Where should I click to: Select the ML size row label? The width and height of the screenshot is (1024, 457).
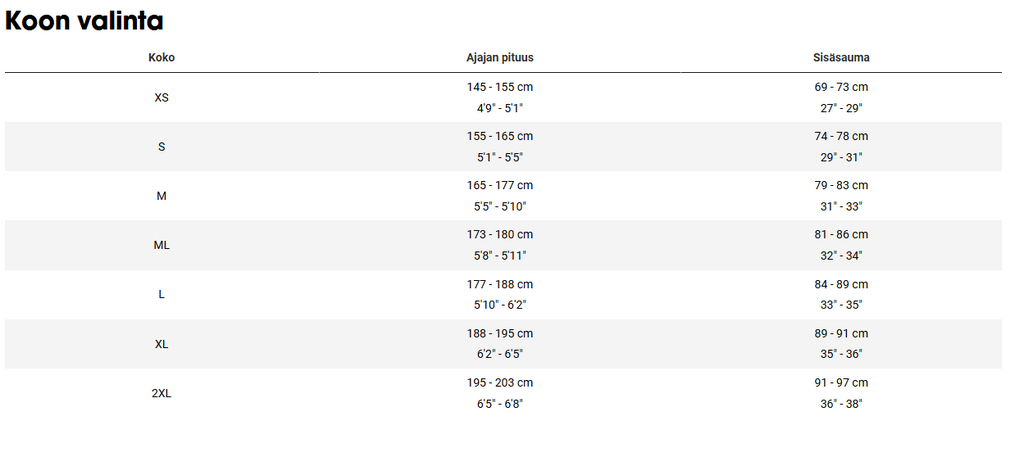(x=161, y=245)
